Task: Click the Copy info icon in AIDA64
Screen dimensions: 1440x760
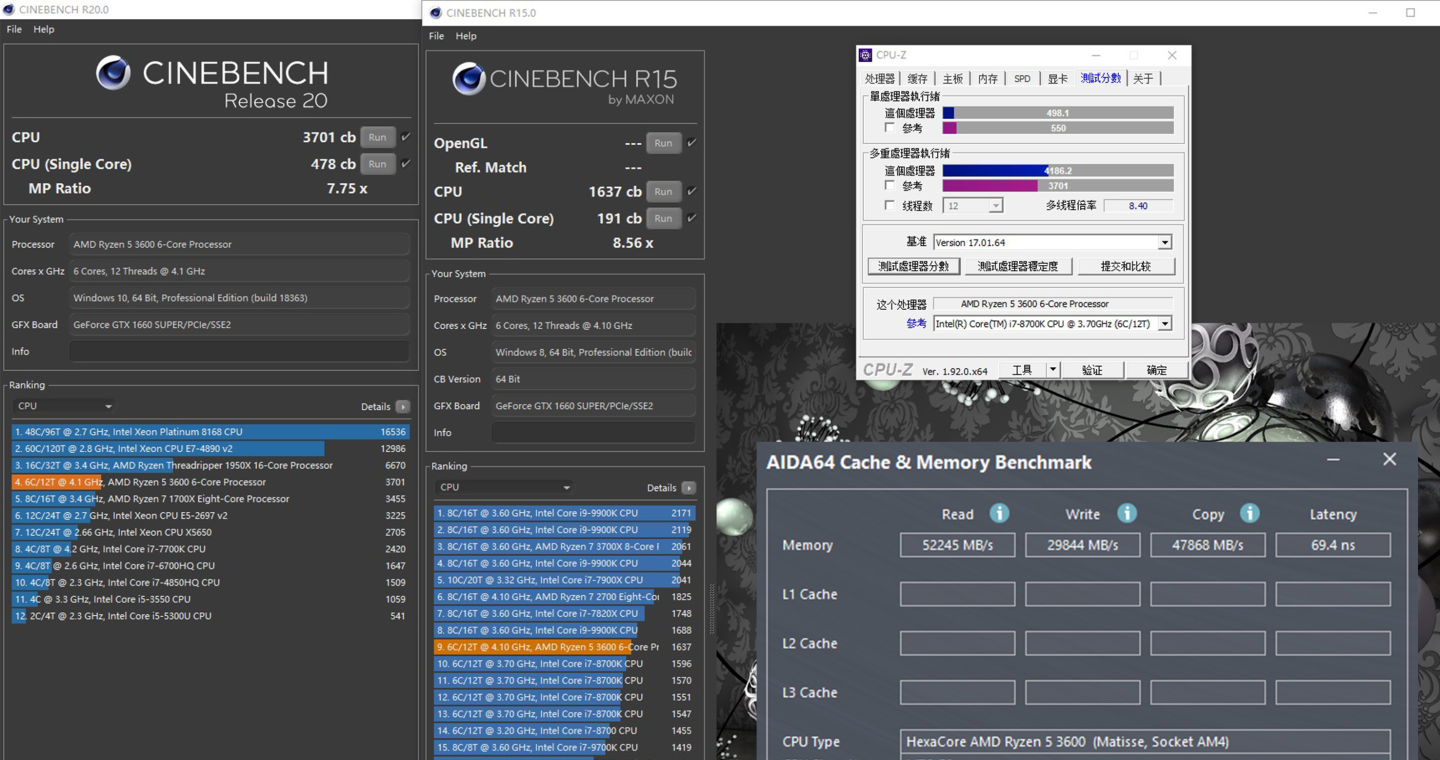Action: tap(1249, 513)
